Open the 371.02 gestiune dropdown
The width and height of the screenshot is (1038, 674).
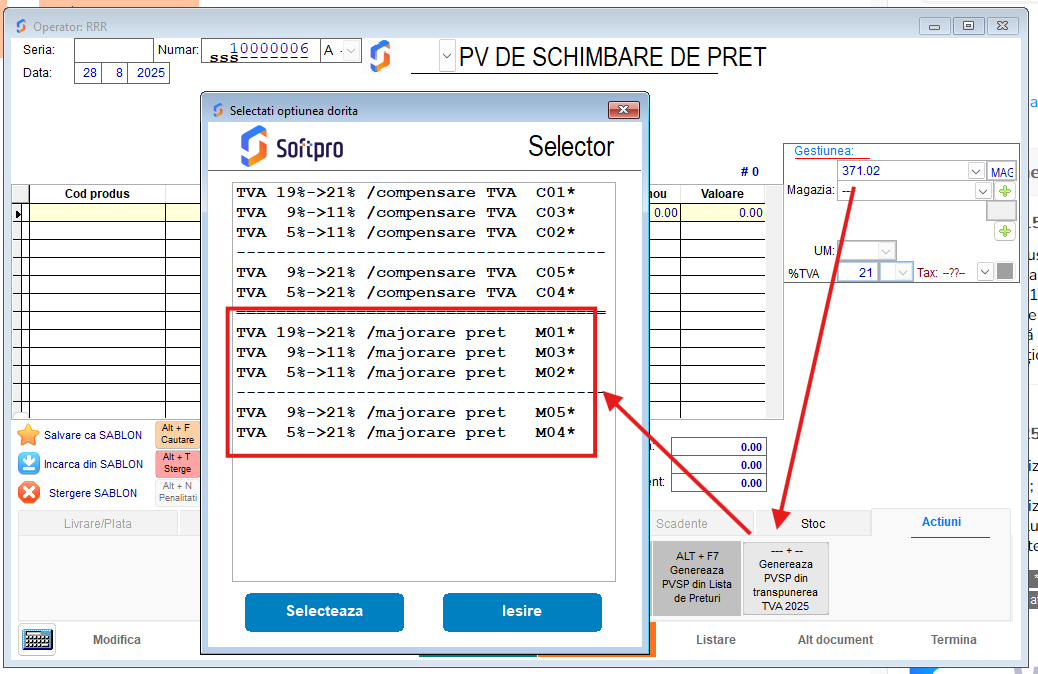pos(976,170)
